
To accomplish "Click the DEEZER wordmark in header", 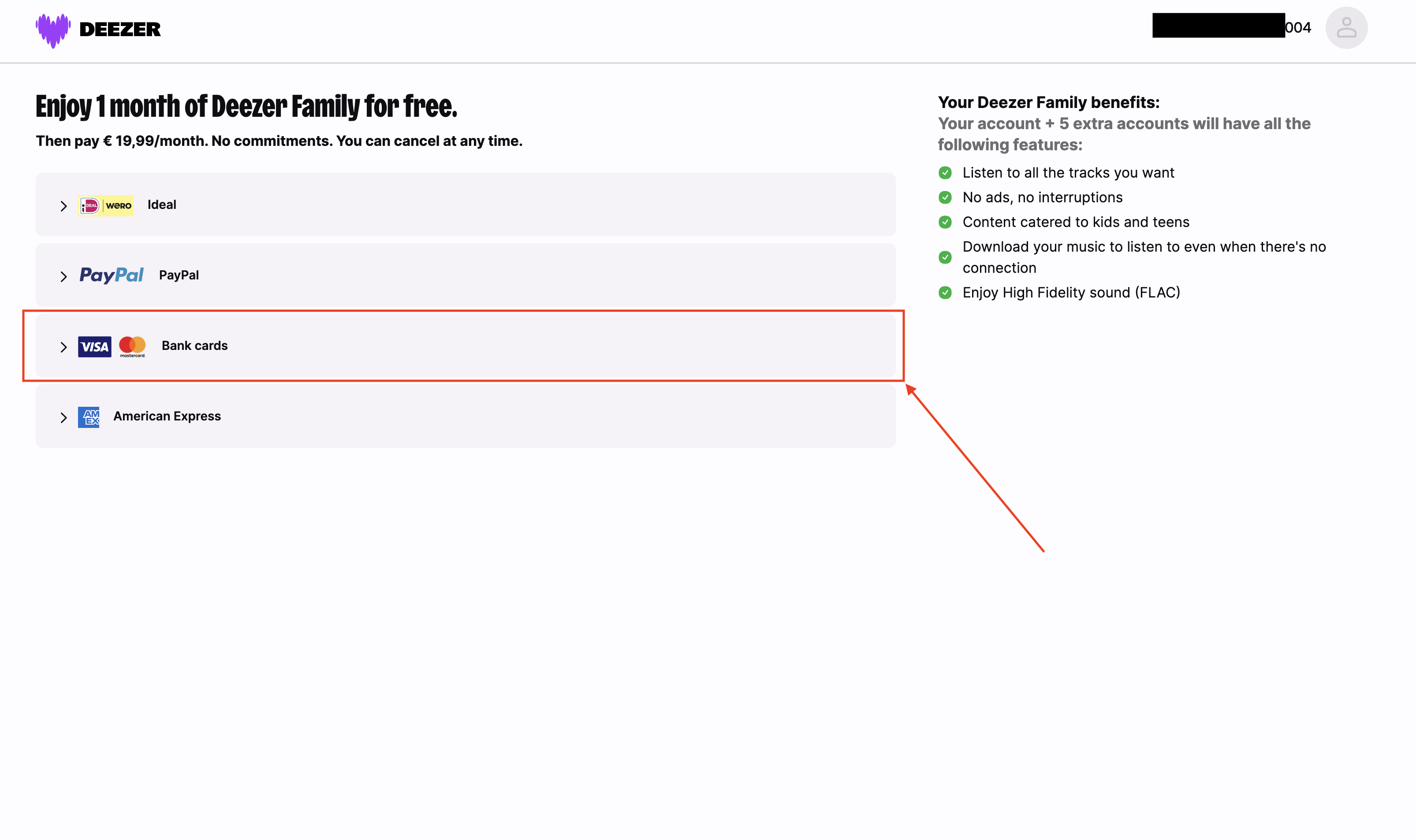I will [120, 30].
